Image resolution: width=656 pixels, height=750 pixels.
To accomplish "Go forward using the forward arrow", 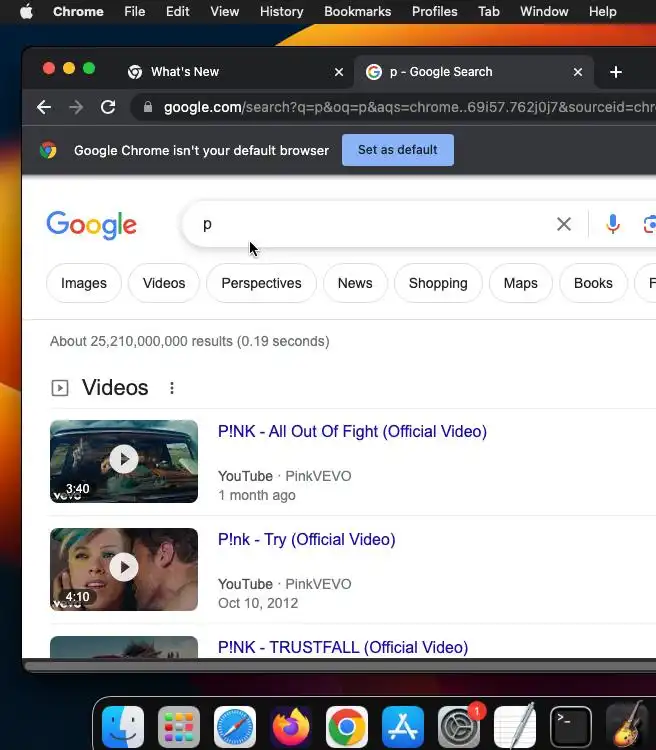I will [76, 107].
